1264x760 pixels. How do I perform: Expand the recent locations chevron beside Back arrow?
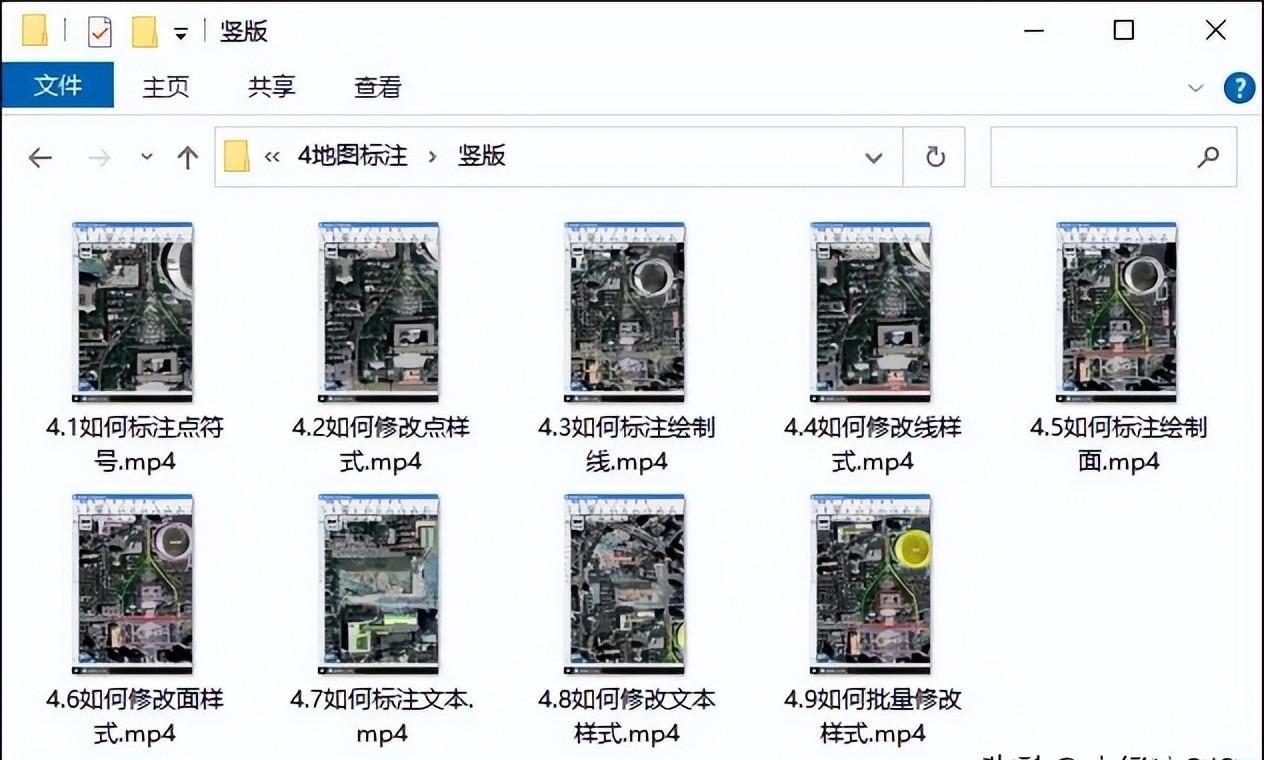click(146, 157)
